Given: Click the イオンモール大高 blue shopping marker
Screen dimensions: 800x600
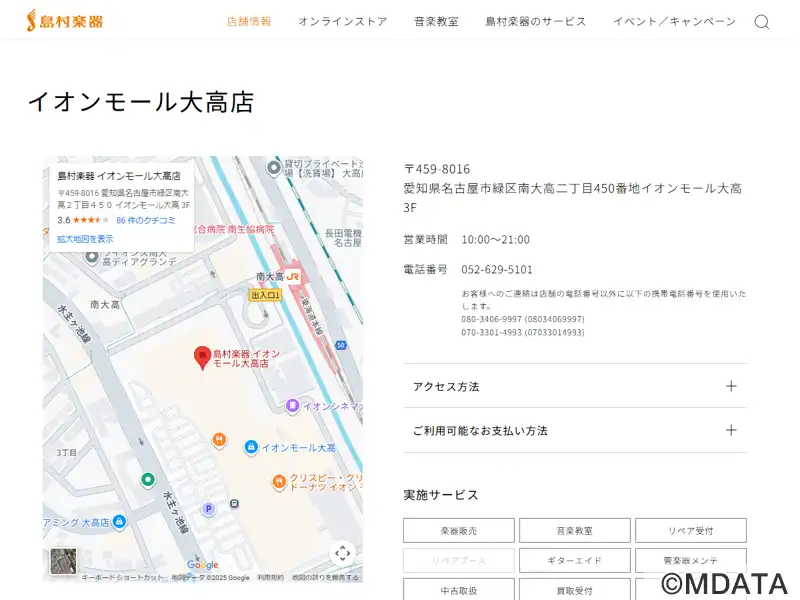Looking at the screenshot, I should click(251, 447).
